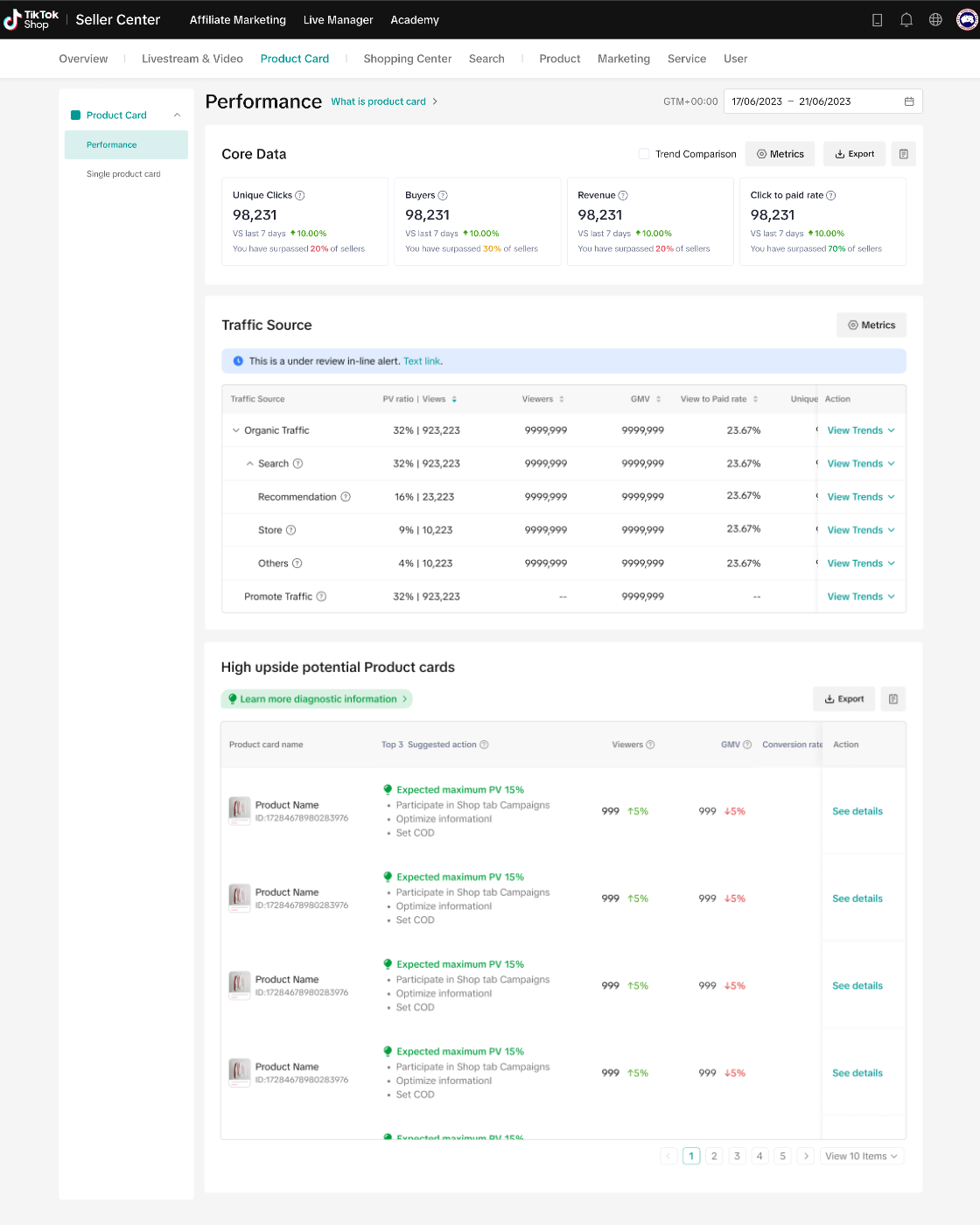Switch to the Shopping Center tab
The height and width of the screenshot is (1225, 980).
click(x=407, y=59)
